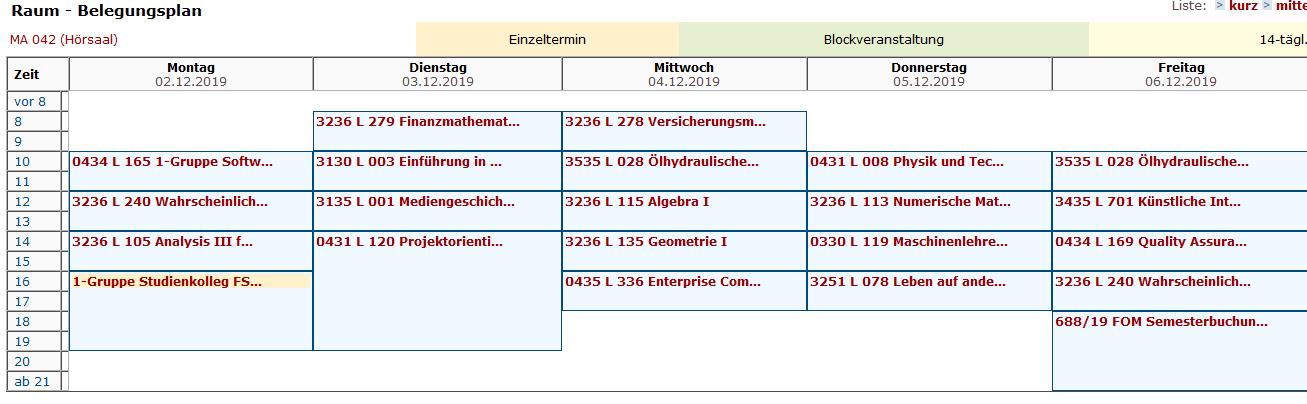The width and height of the screenshot is (1307, 404).
Task: Open the 688/19 FOM Semesterbuchung entry
Action: click(x=1161, y=322)
